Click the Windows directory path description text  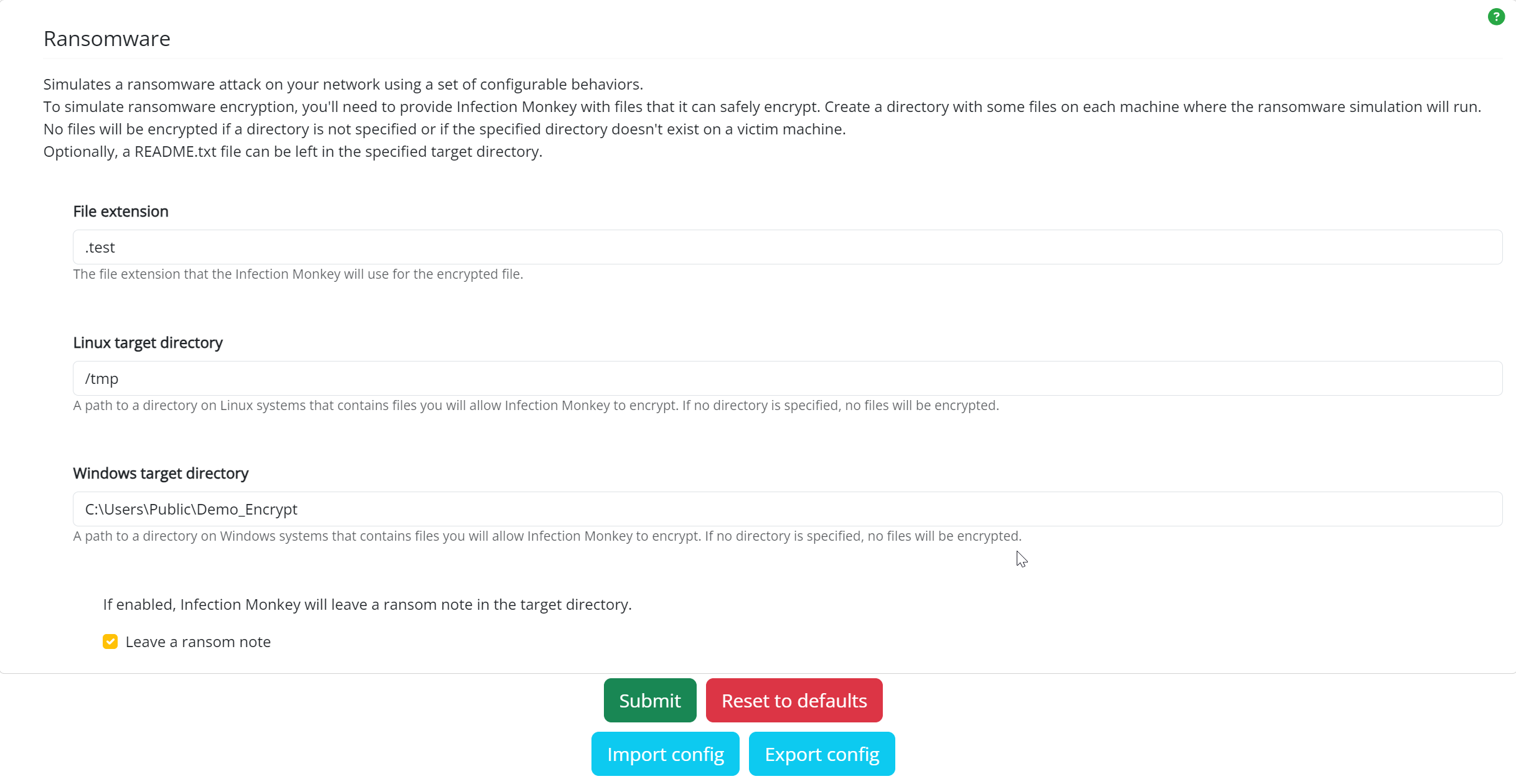tap(547, 536)
